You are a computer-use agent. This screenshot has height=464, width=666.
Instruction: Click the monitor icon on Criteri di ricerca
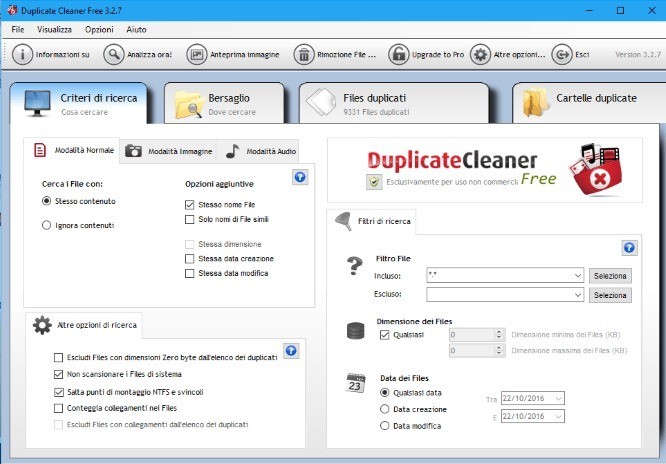coord(37,103)
